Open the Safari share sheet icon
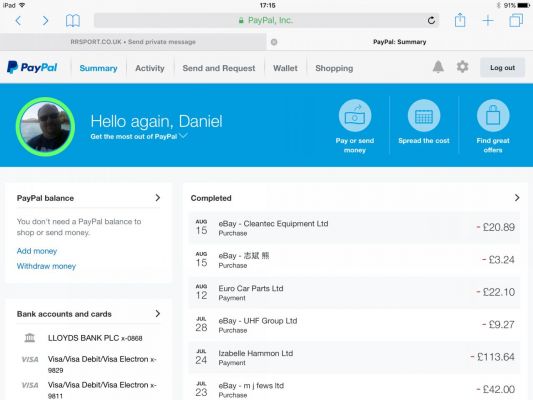The height and width of the screenshot is (400, 533). (460, 20)
